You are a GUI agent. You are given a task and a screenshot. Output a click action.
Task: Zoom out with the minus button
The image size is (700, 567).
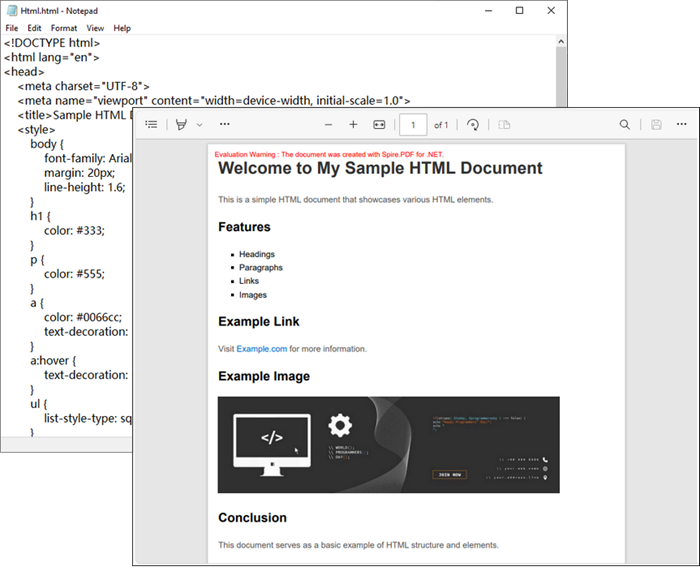(328, 125)
